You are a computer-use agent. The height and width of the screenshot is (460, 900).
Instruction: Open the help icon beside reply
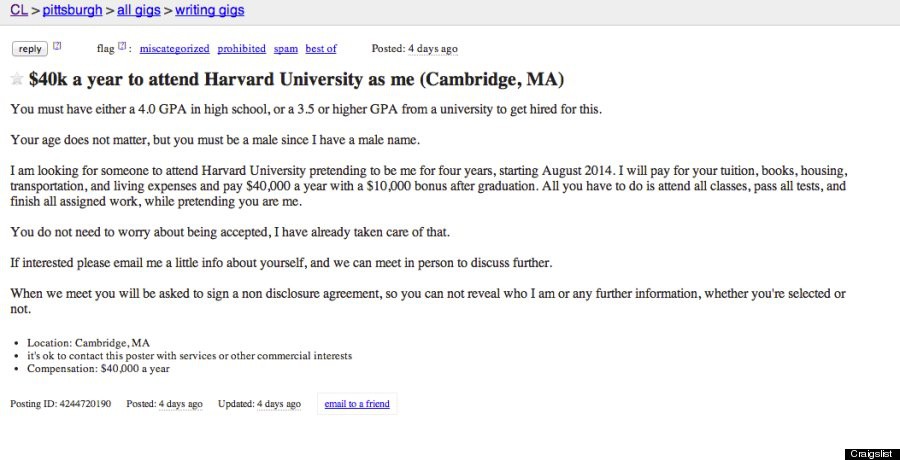point(57,46)
